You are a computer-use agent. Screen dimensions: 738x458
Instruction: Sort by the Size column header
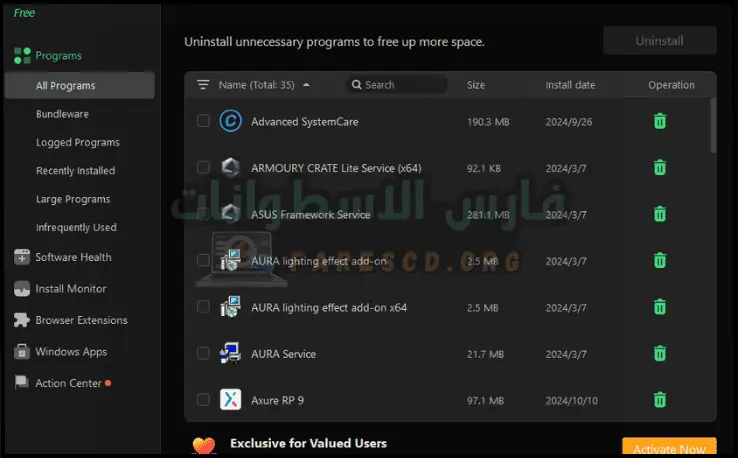(476, 85)
